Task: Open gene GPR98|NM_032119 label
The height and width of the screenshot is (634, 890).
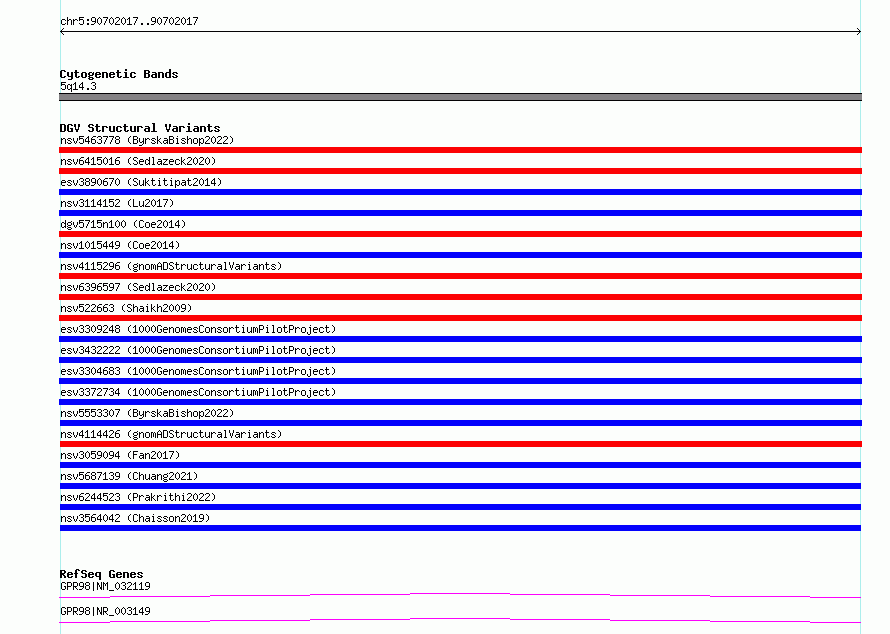Action: pos(105,586)
